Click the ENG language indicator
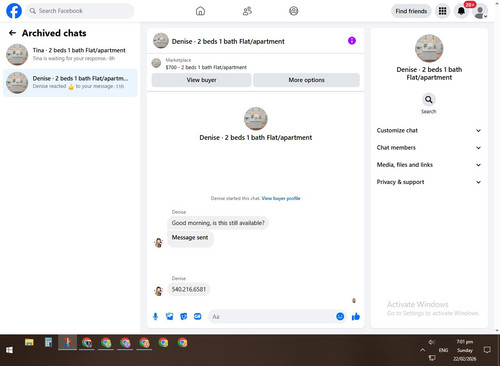The height and width of the screenshot is (366, 500). coord(443,350)
